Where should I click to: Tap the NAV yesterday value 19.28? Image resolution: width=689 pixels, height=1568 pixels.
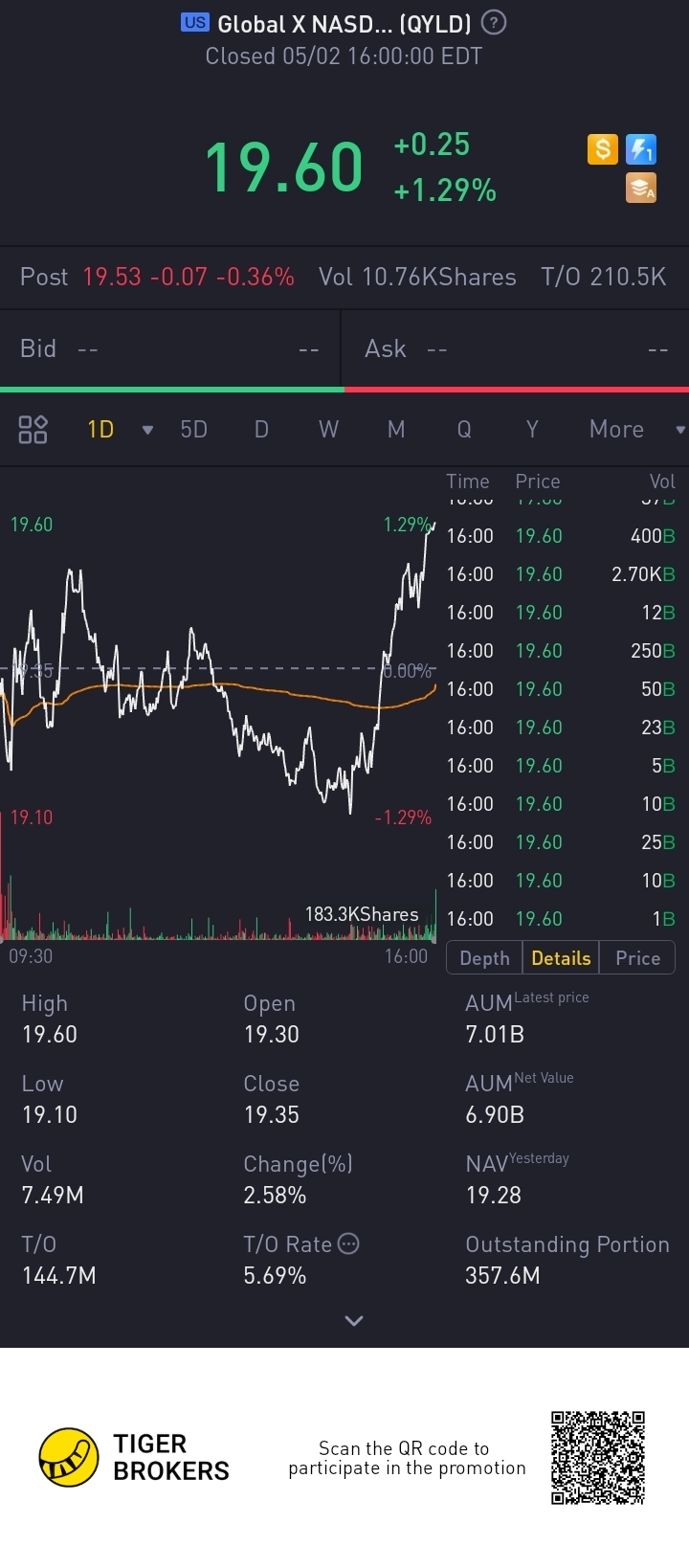(494, 1195)
